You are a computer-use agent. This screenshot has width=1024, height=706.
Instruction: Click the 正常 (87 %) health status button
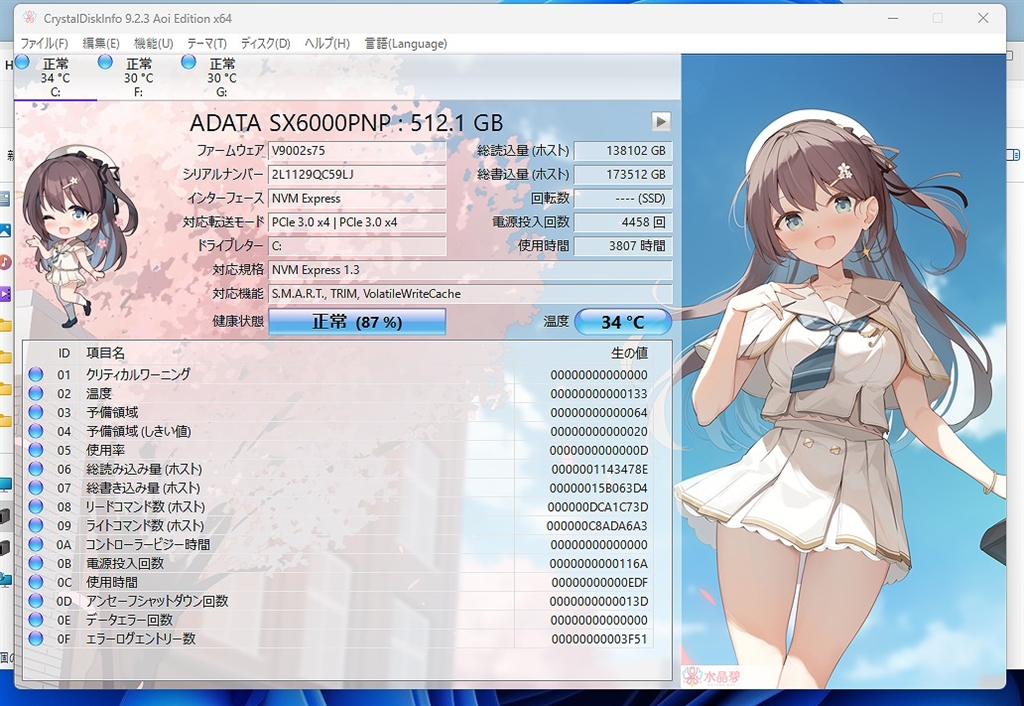357,321
